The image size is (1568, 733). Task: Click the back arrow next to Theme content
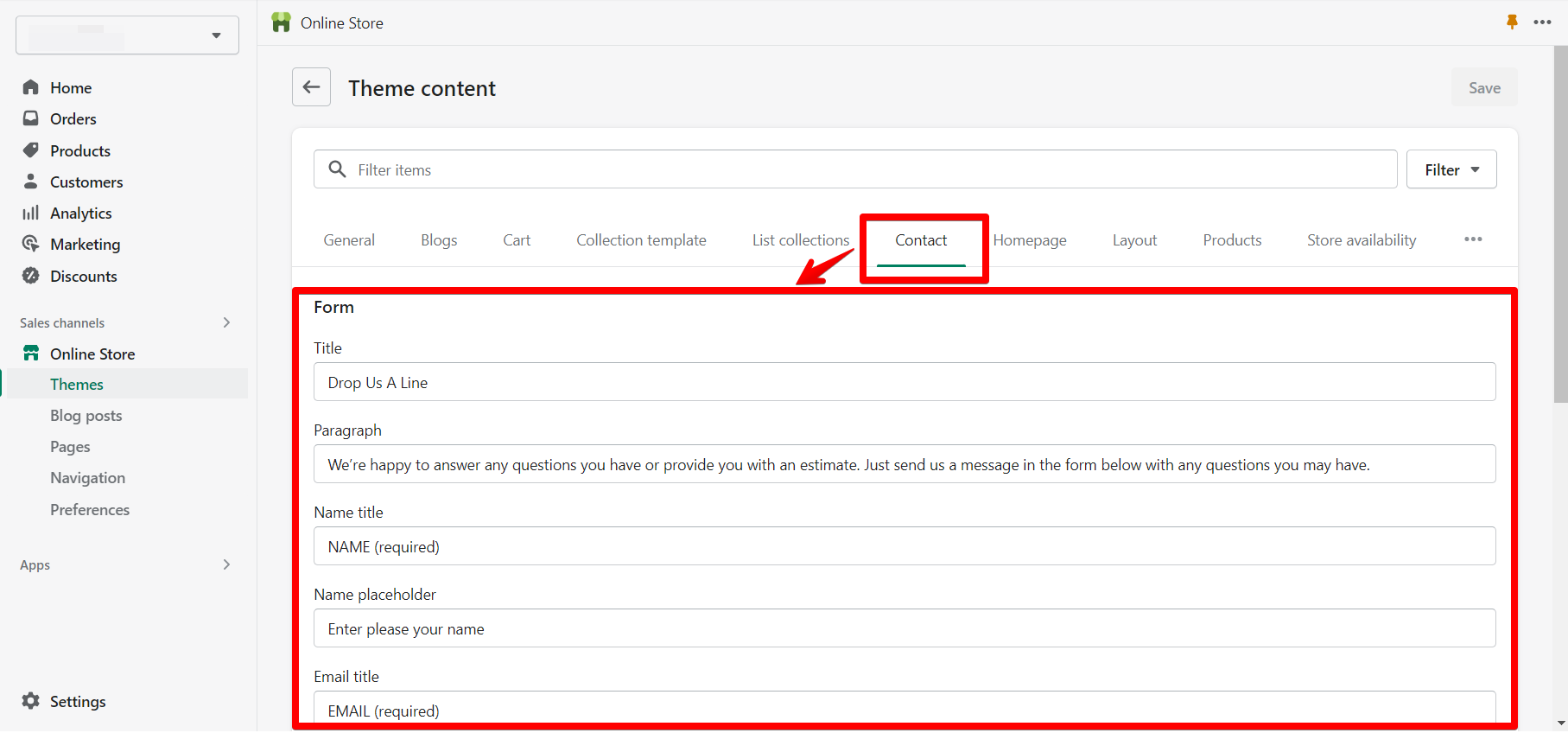click(311, 87)
